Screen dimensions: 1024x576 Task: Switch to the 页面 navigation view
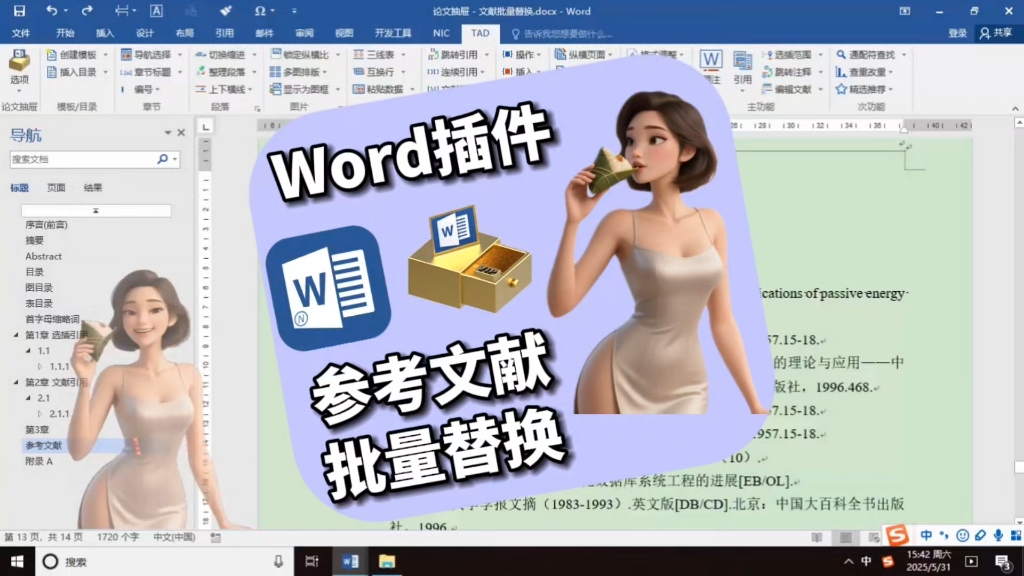(x=56, y=186)
